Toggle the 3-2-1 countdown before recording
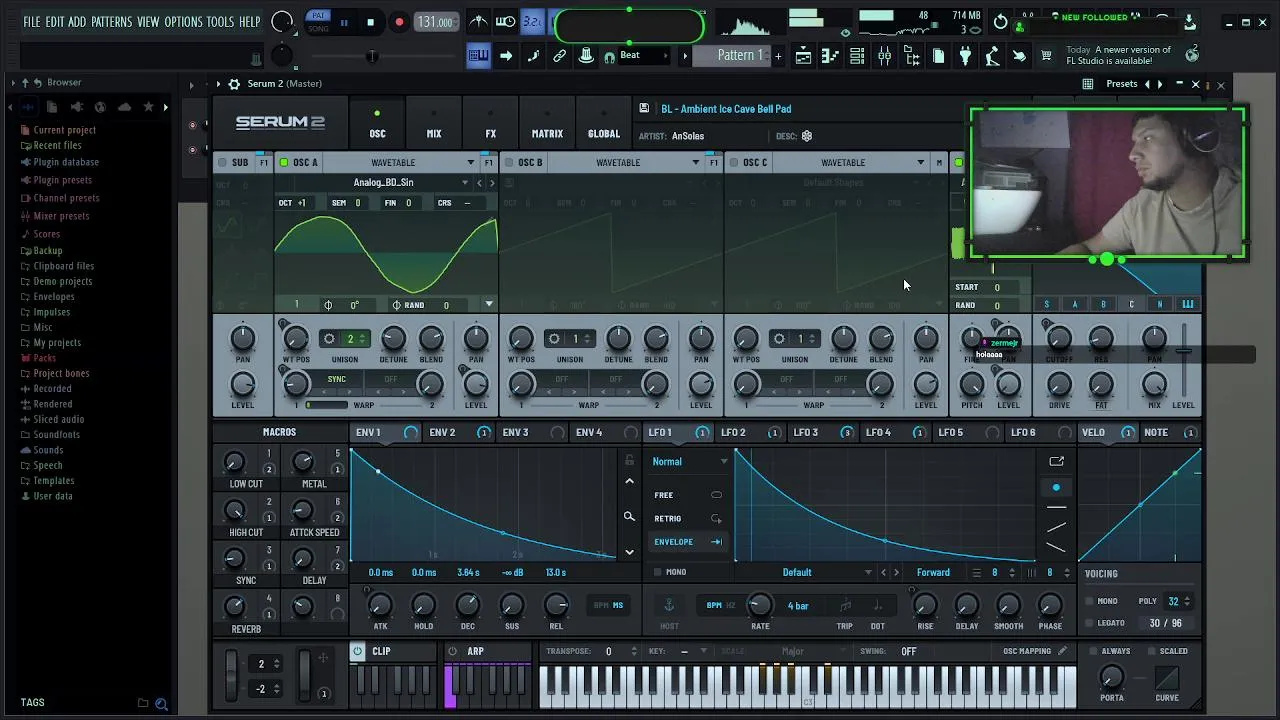This screenshot has height=720, width=1280. pyautogui.click(x=532, y=22)
